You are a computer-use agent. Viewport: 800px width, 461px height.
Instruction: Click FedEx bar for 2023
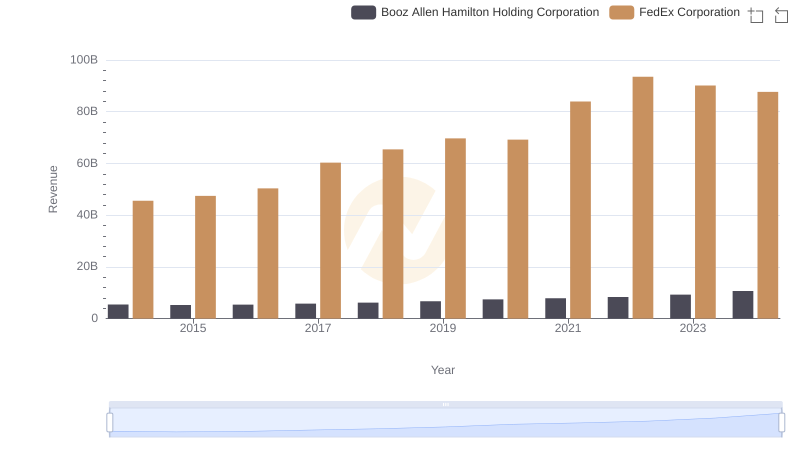[x=705, y=202]
